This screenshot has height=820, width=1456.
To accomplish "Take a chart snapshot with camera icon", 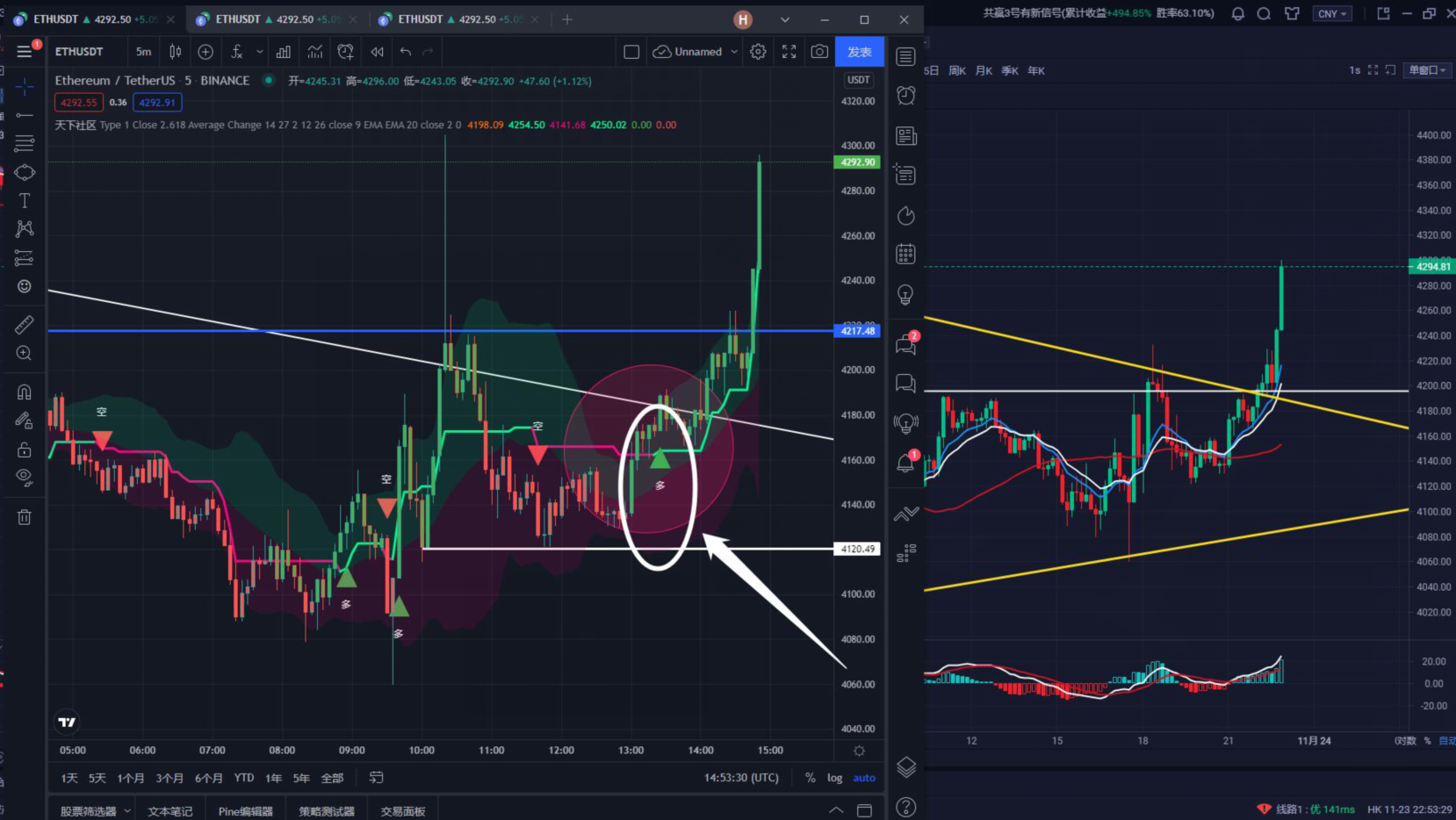I will [819, 52].
